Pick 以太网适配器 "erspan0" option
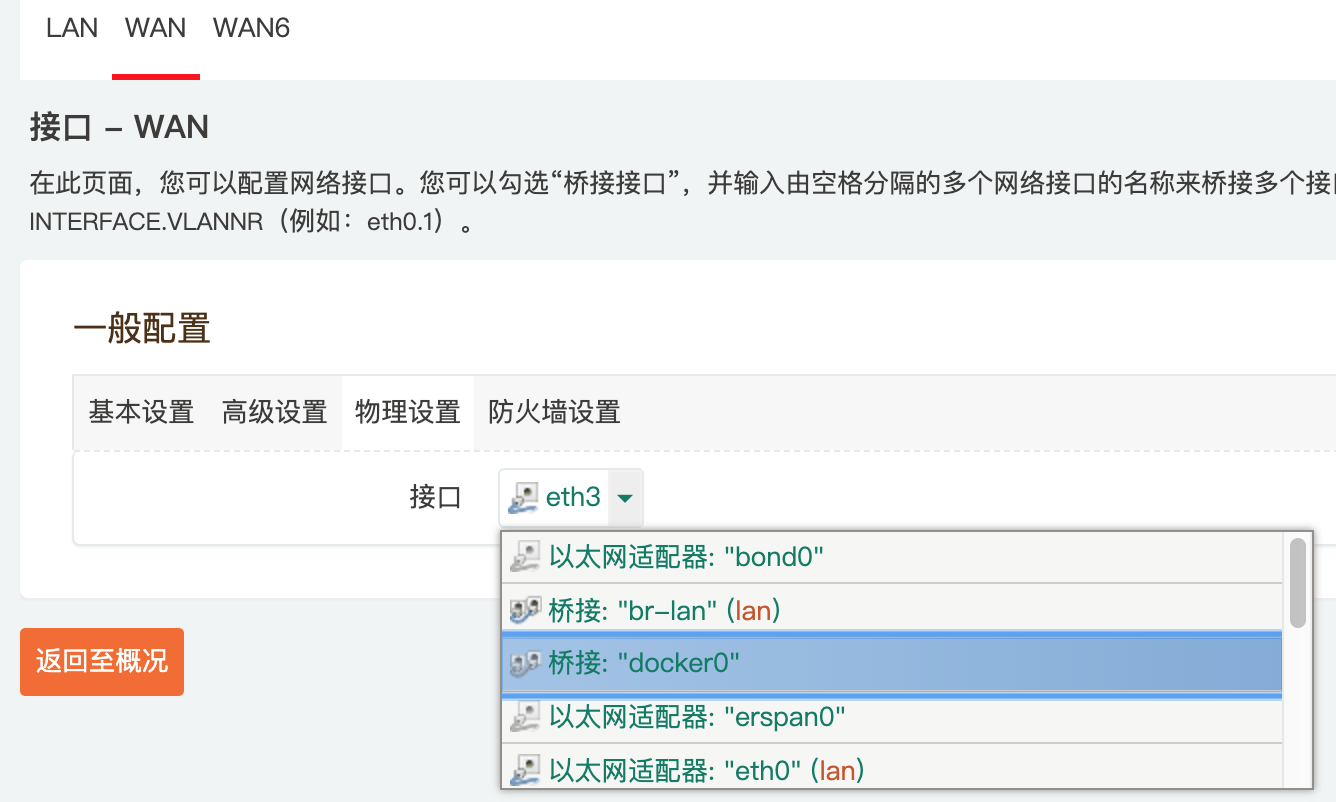This screenshot has height=802, width=1336. [697, 717]
